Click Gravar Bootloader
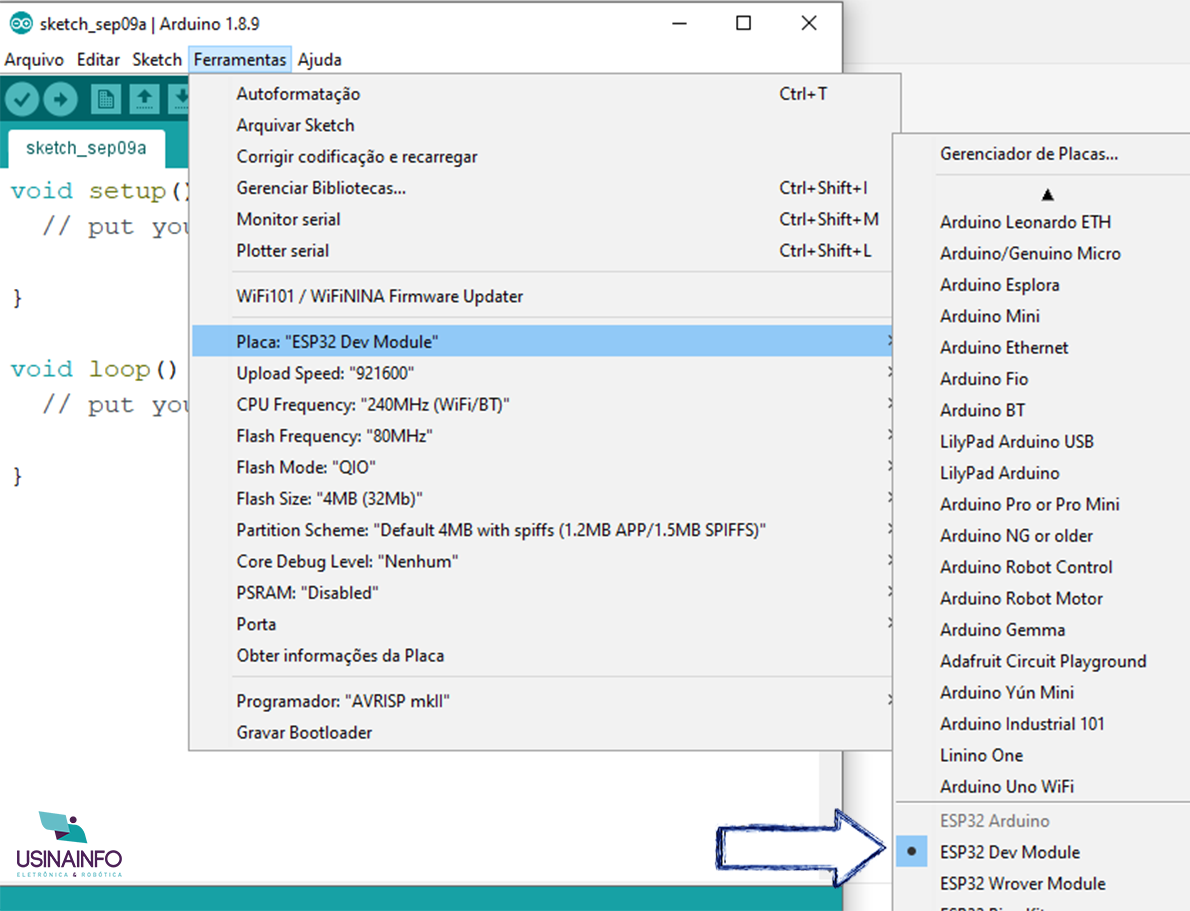Viewport: 1190px width, 911px height. click(x=541, y=733)
